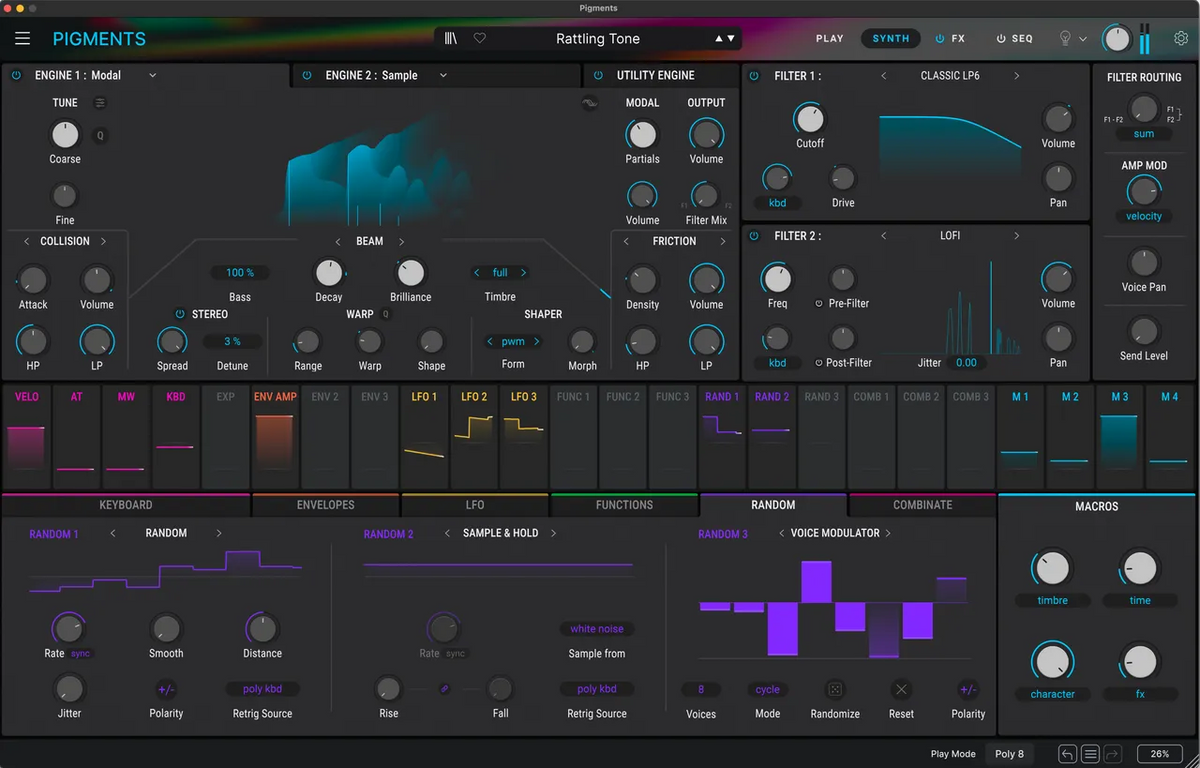Open the Engine 1 Modal type dropdown
The width and height of the screenshot is (1200, 768).
coord(153,76)
